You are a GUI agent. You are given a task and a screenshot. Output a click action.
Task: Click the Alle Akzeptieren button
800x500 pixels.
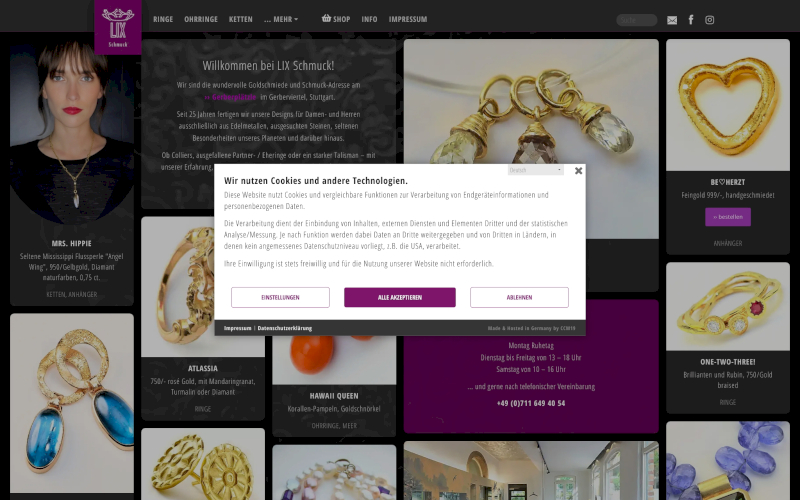click(x=400, y=297)
